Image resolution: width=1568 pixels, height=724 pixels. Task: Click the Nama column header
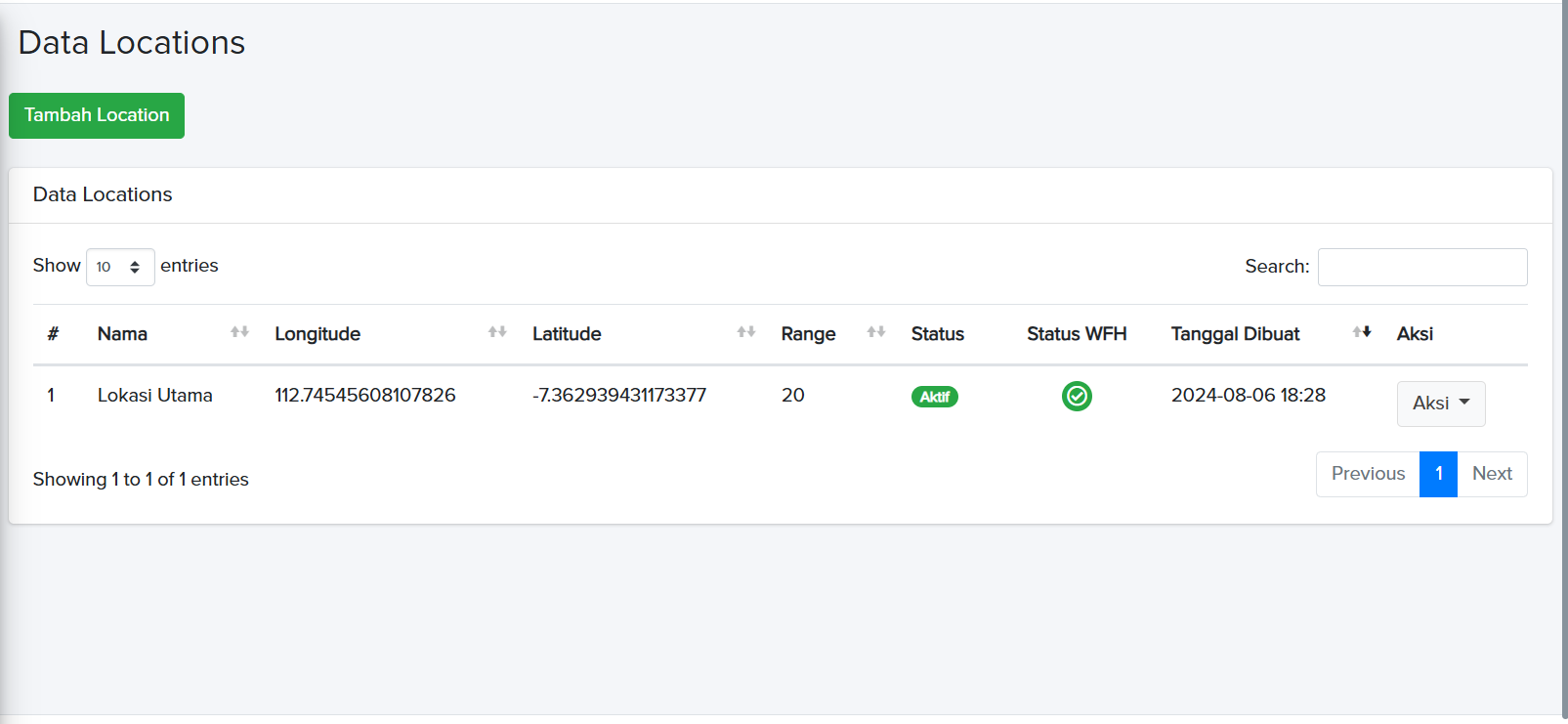coord(122,334)
